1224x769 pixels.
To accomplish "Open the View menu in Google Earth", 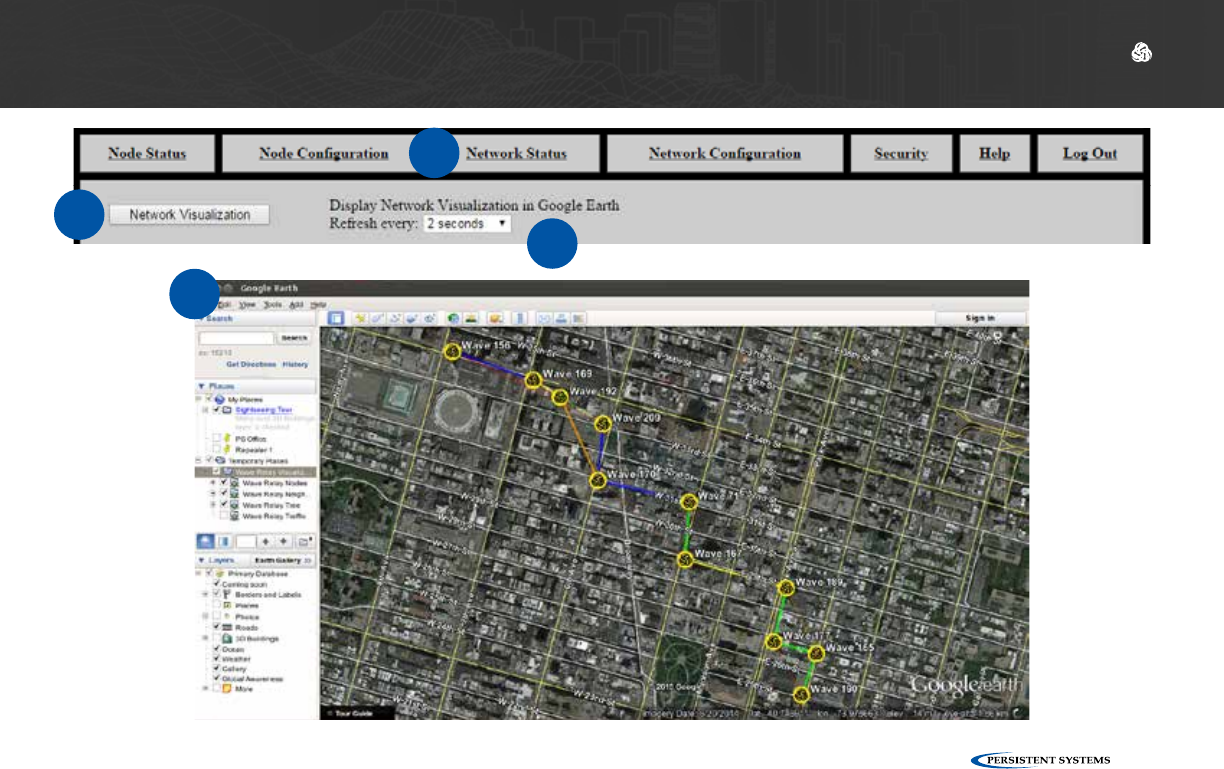I will (x=247, y=304).
